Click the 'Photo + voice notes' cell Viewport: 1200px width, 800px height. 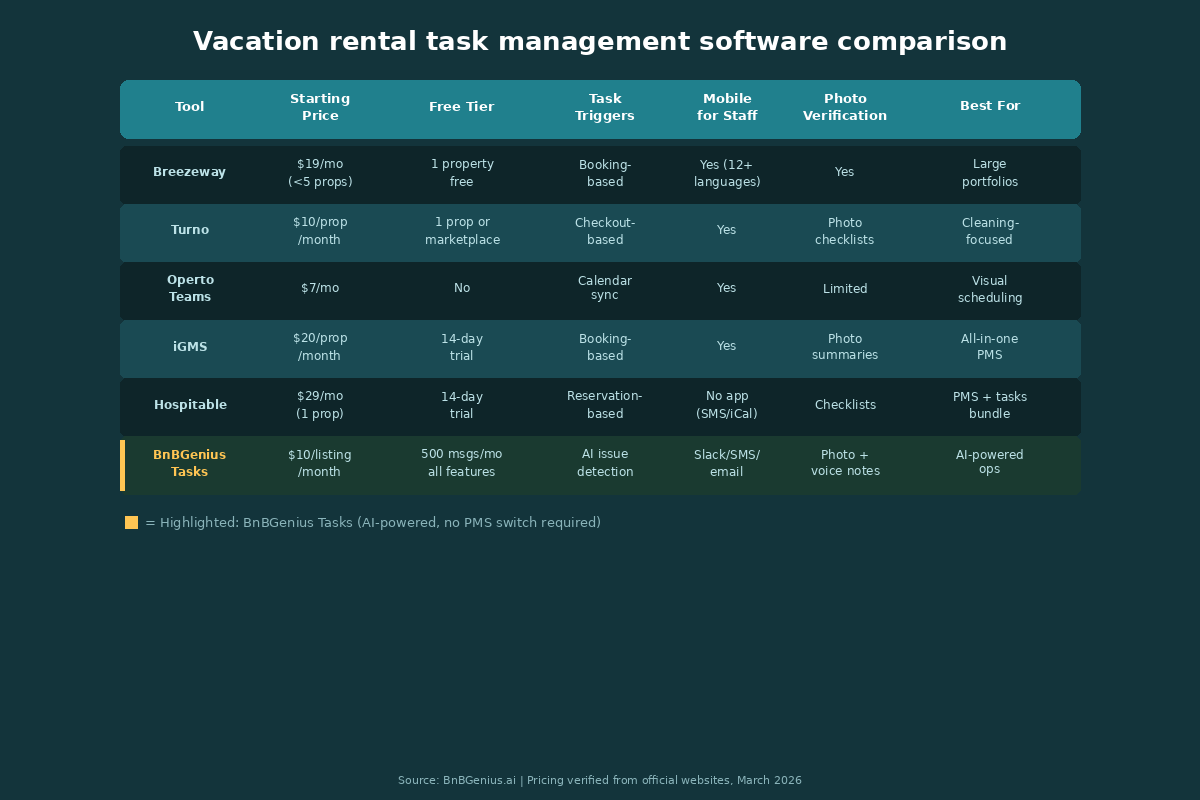(x=845, y=463)
